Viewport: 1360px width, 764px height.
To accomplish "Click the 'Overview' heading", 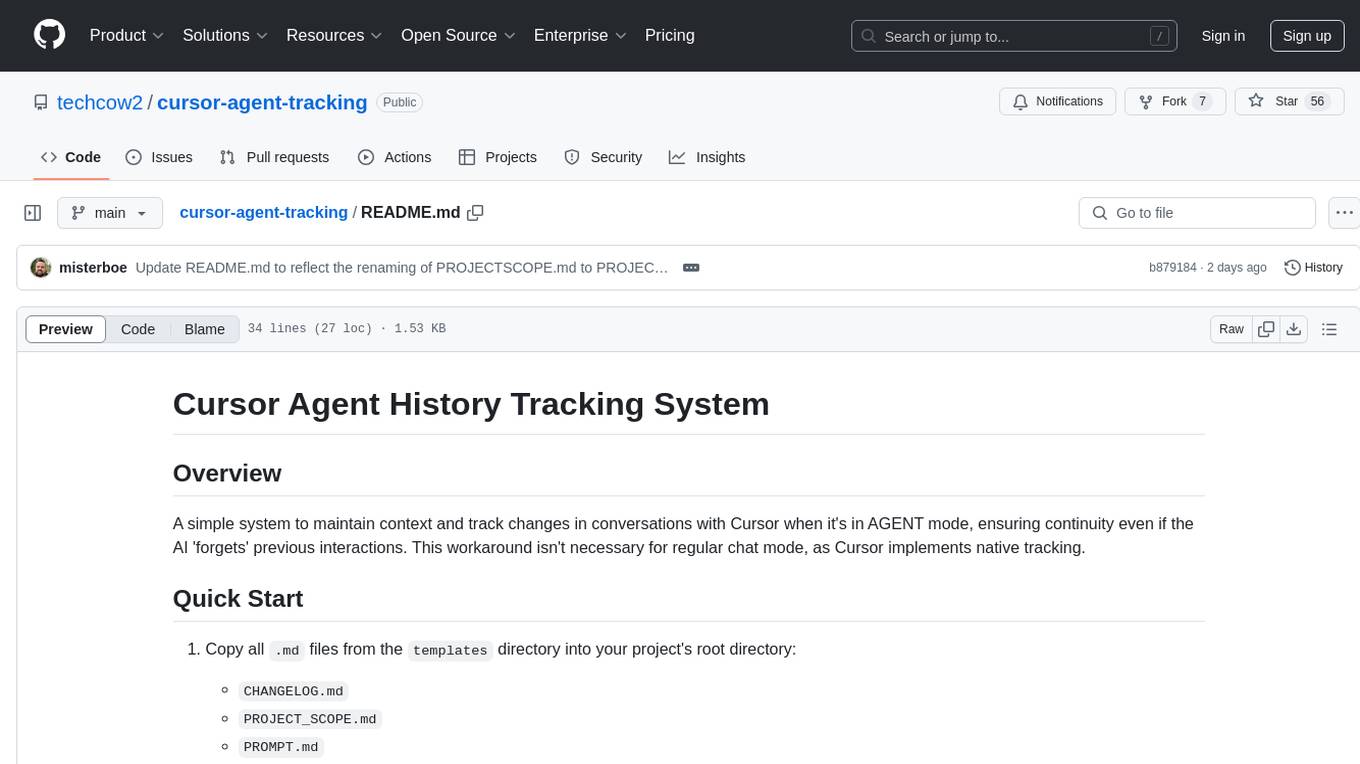I will click(227, 473).
